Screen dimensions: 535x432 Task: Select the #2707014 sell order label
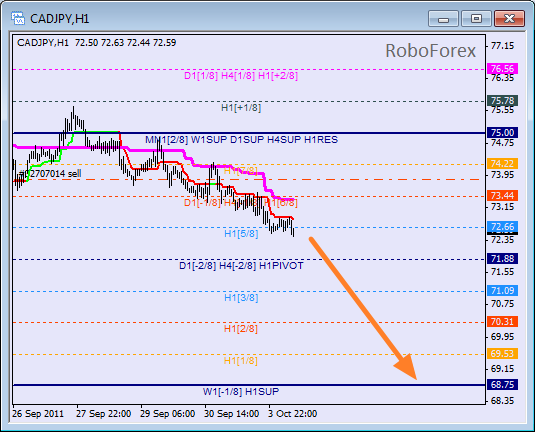click(x=50, y=174)
